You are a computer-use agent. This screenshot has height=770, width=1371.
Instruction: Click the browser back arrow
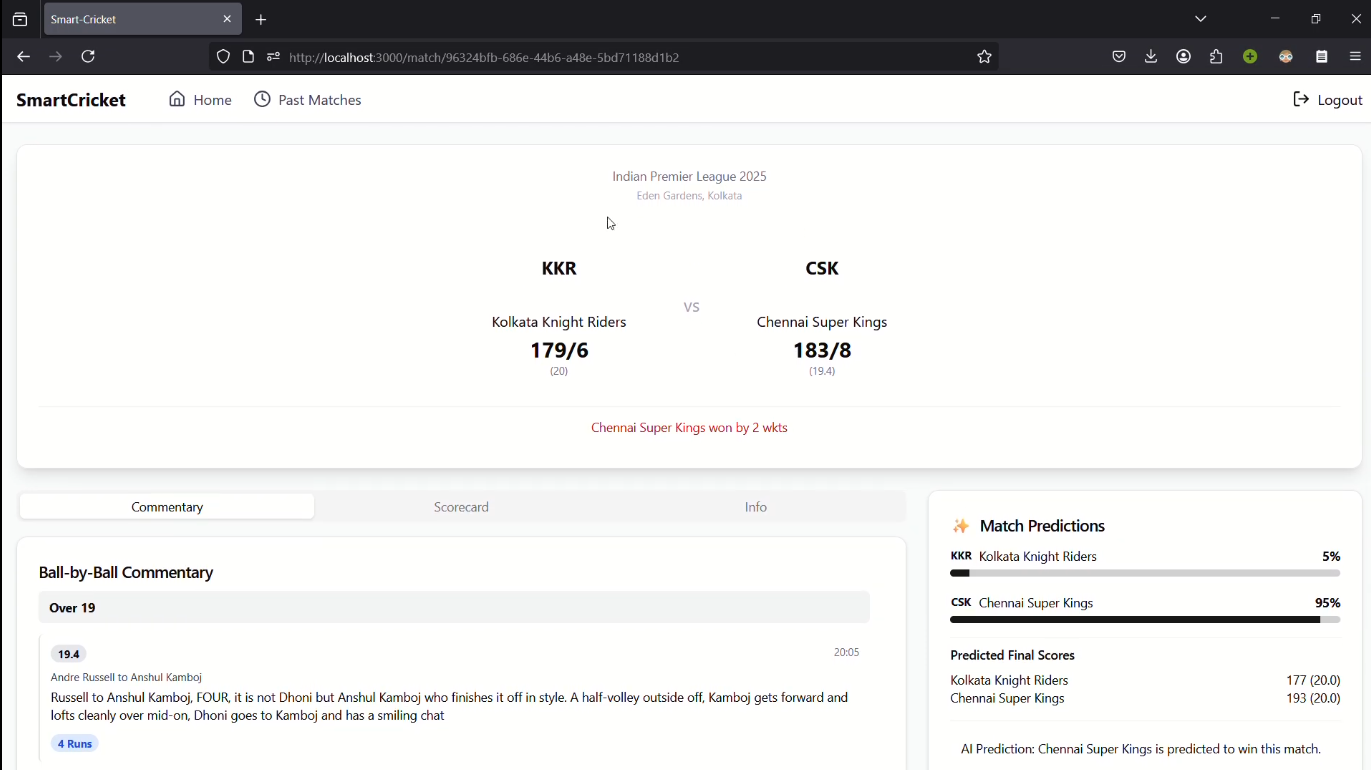tap(23, 57)
